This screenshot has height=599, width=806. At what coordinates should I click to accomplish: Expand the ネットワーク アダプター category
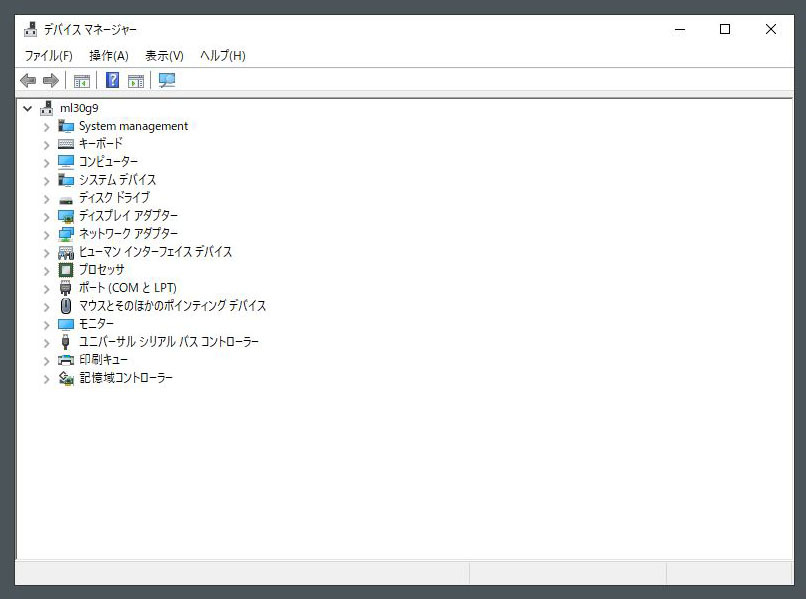coord(47,234)
